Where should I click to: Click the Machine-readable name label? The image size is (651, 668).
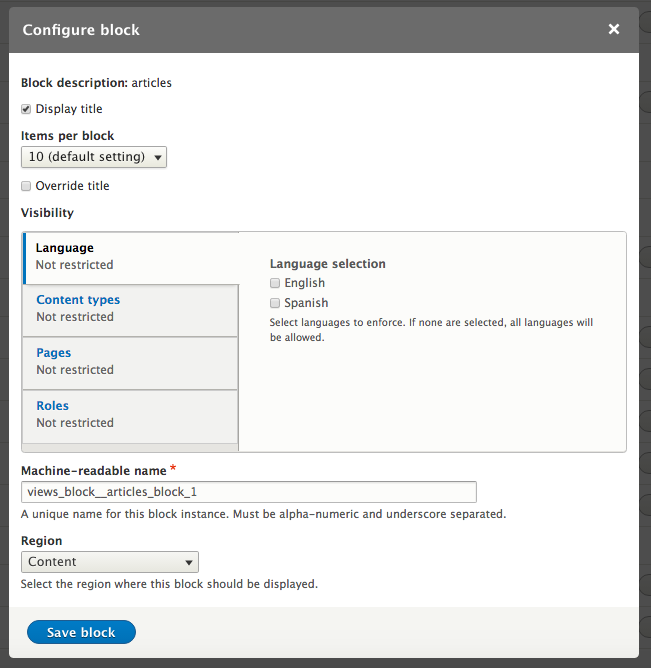click(x=93, y=470)
